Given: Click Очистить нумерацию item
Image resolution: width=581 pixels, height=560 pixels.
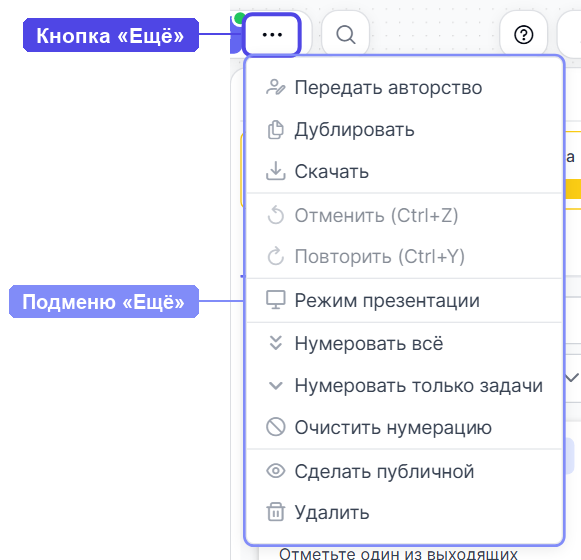Looking at the screenshot, I should [x=405, y=427].
